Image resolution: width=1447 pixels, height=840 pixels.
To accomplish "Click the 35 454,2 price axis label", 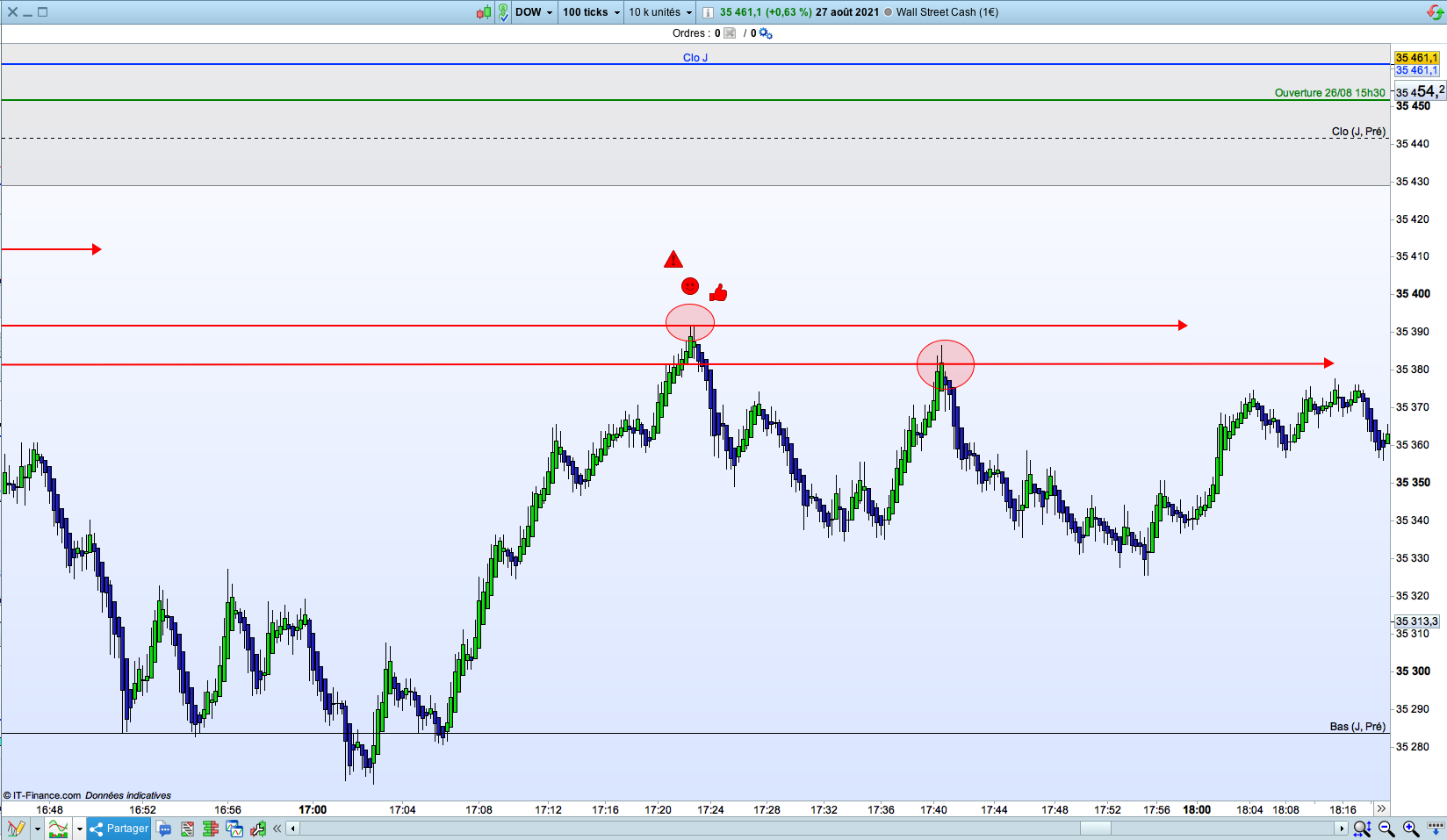I will pos(1419,91).
